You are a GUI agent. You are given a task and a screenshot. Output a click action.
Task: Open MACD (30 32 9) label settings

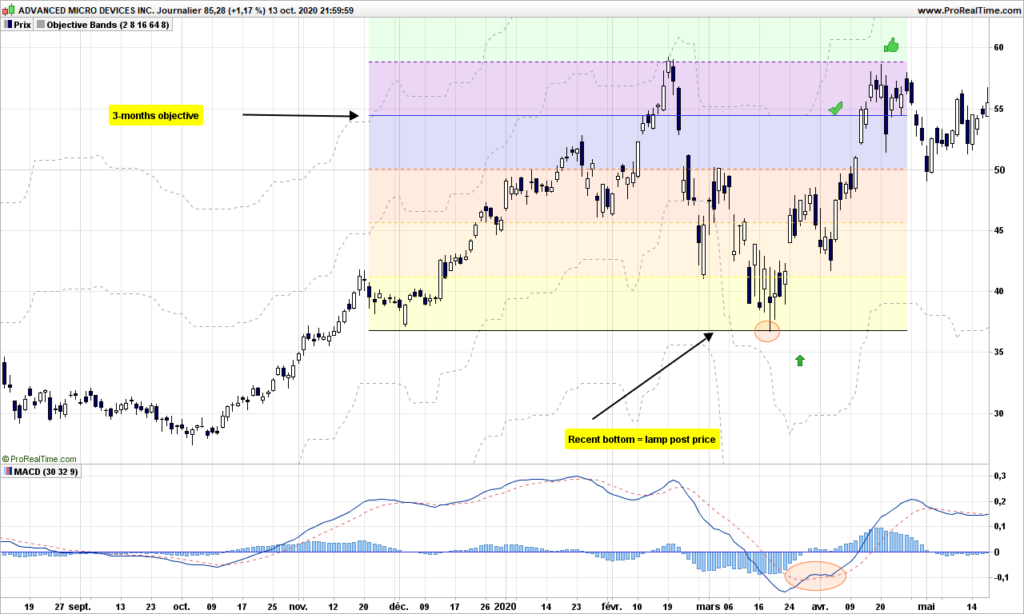46,472
